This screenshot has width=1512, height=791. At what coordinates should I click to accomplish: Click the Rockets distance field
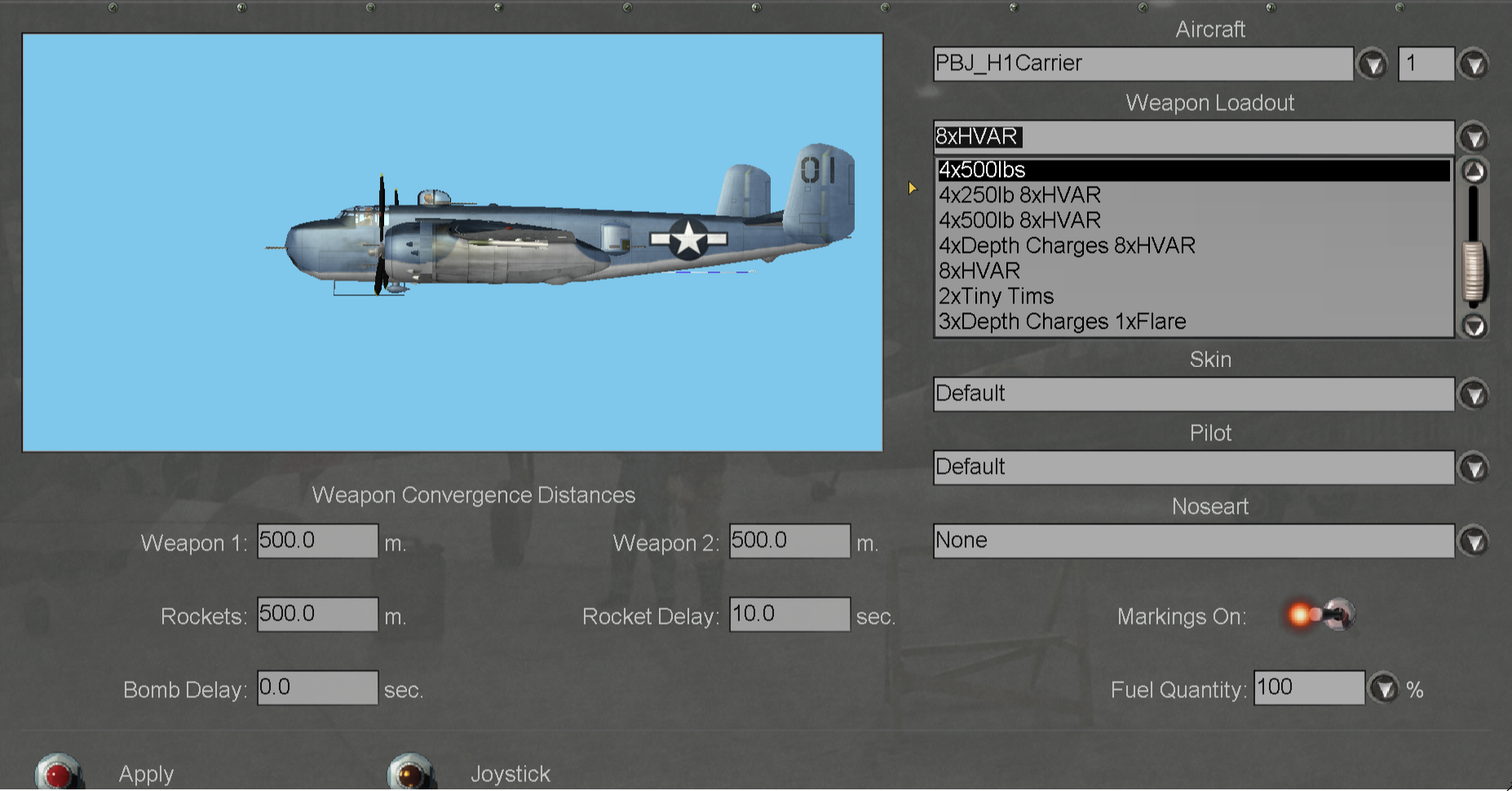click(318, 615)
